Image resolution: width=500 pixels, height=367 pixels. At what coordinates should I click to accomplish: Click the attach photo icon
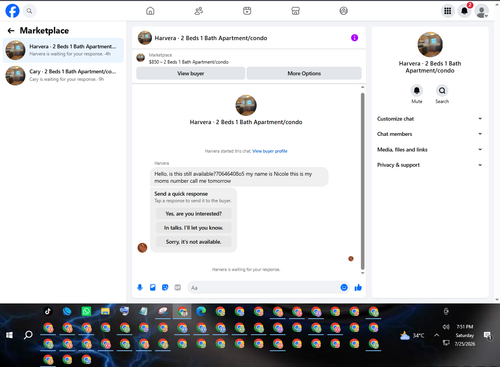tap(153, 287)
